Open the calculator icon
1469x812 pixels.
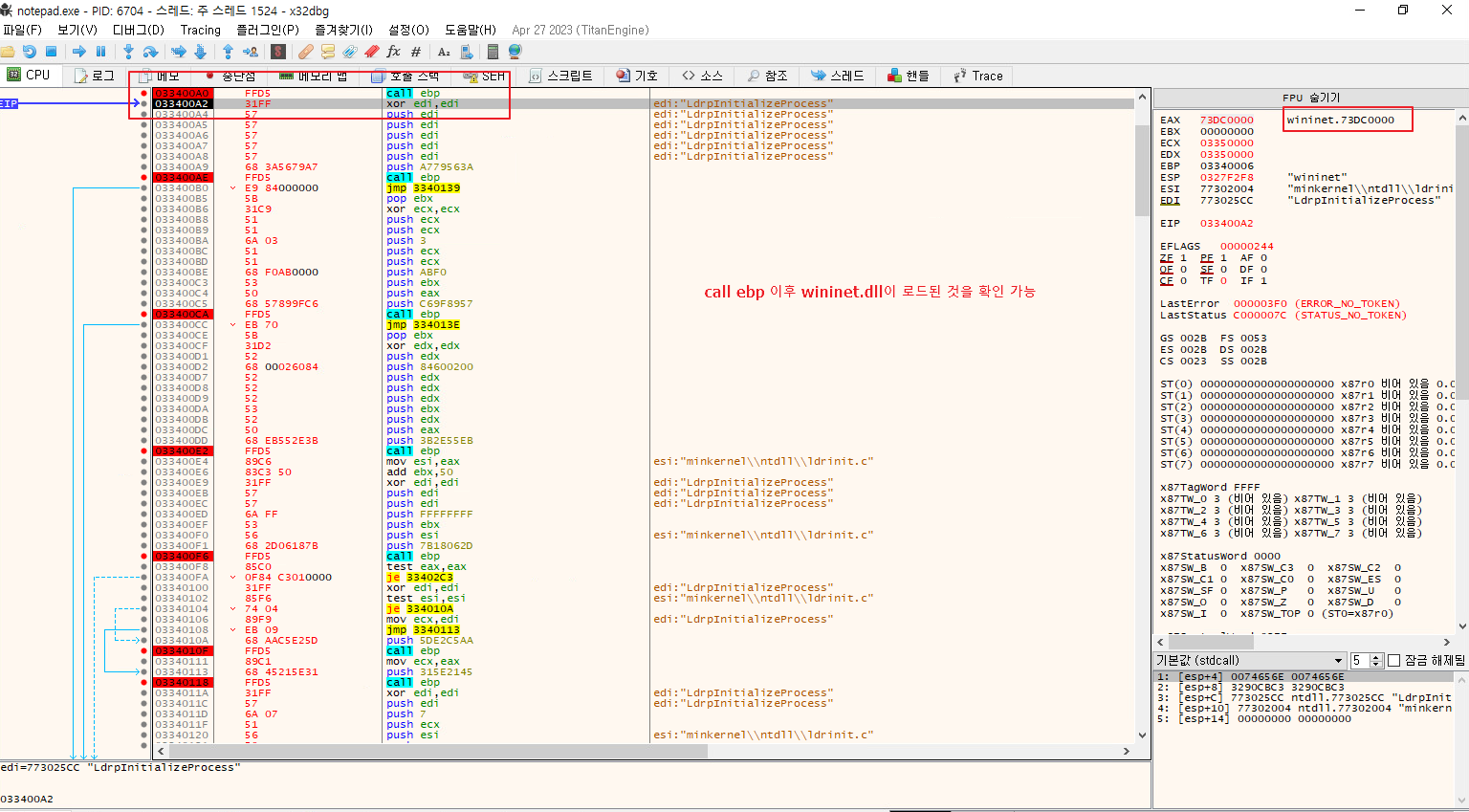(493, 52)
